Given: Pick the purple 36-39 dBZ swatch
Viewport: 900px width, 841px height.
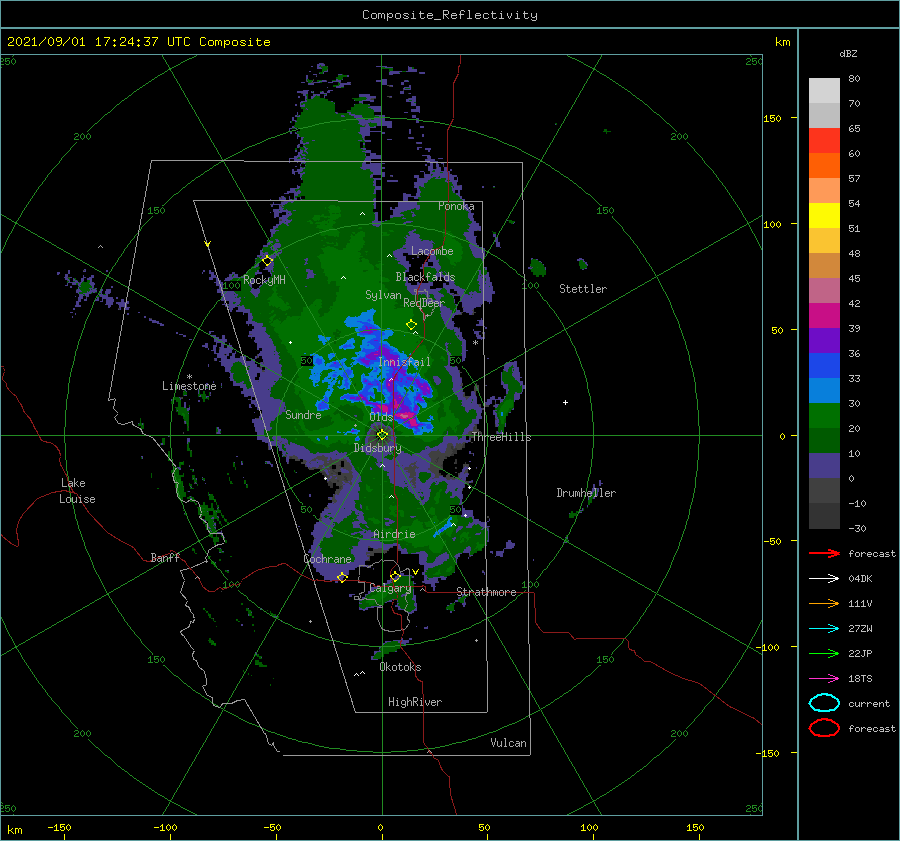Looking at the screenshot, I should pos(824,341).
